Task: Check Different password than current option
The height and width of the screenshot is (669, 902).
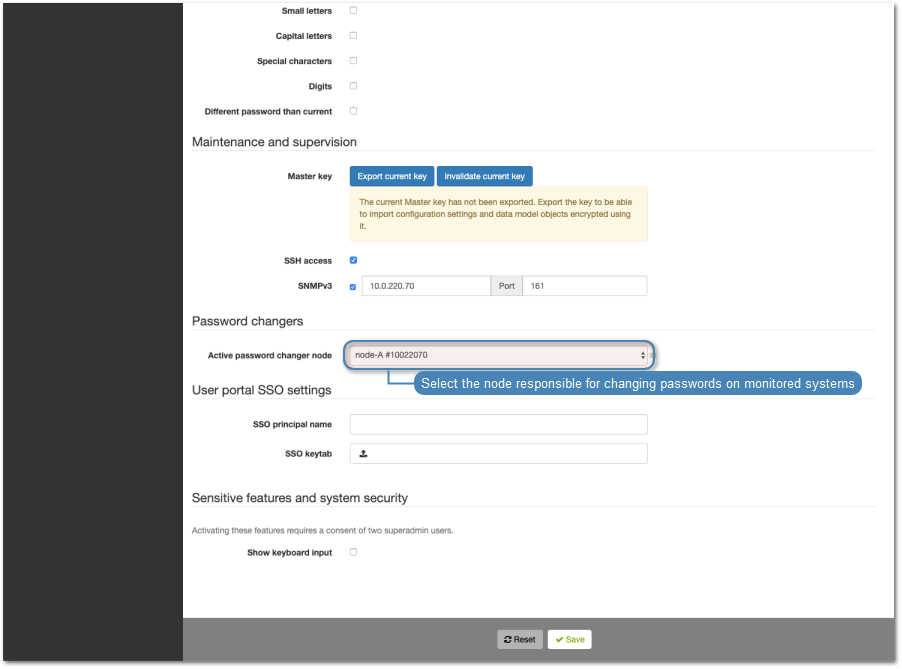Action: (352, 111)
